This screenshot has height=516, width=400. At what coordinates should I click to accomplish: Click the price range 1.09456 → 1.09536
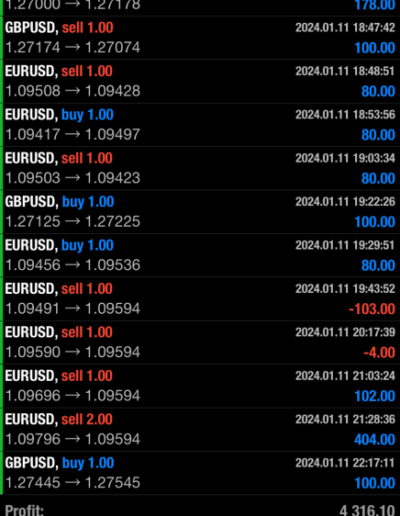73,265
